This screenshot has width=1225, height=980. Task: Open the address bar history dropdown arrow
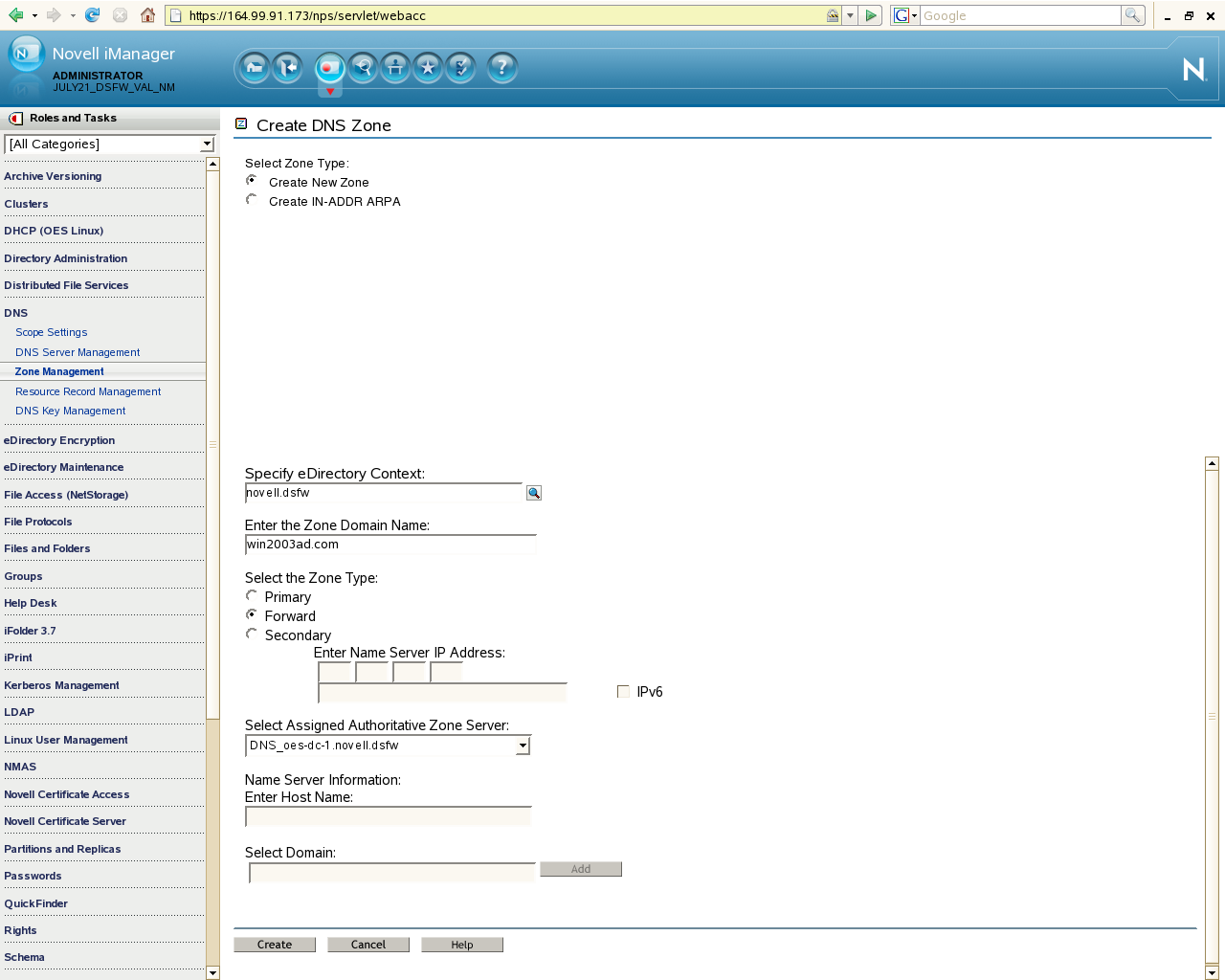850,15
